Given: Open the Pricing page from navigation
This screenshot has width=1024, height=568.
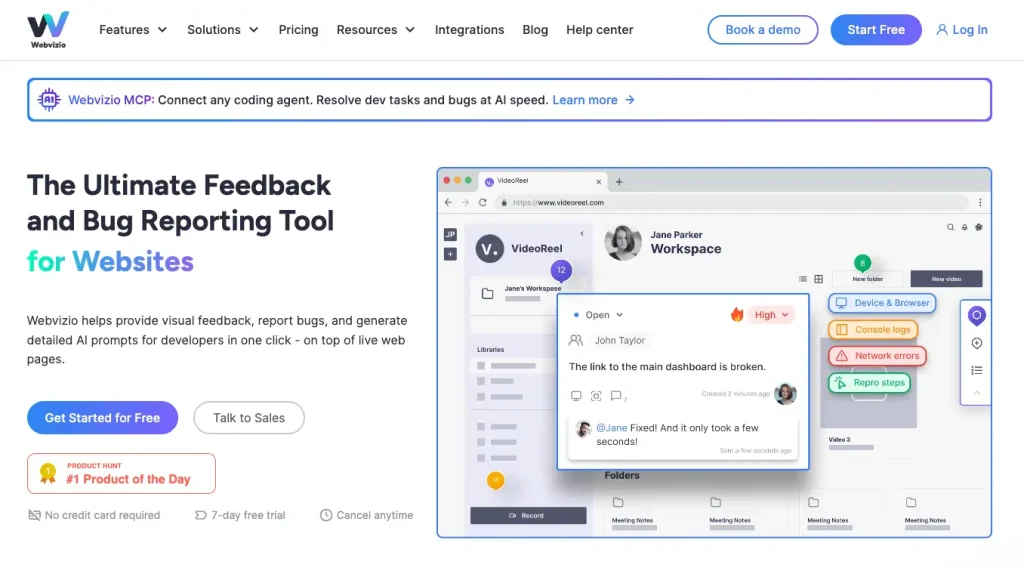Looking at the screenshot, I should (x=298, y=30).
